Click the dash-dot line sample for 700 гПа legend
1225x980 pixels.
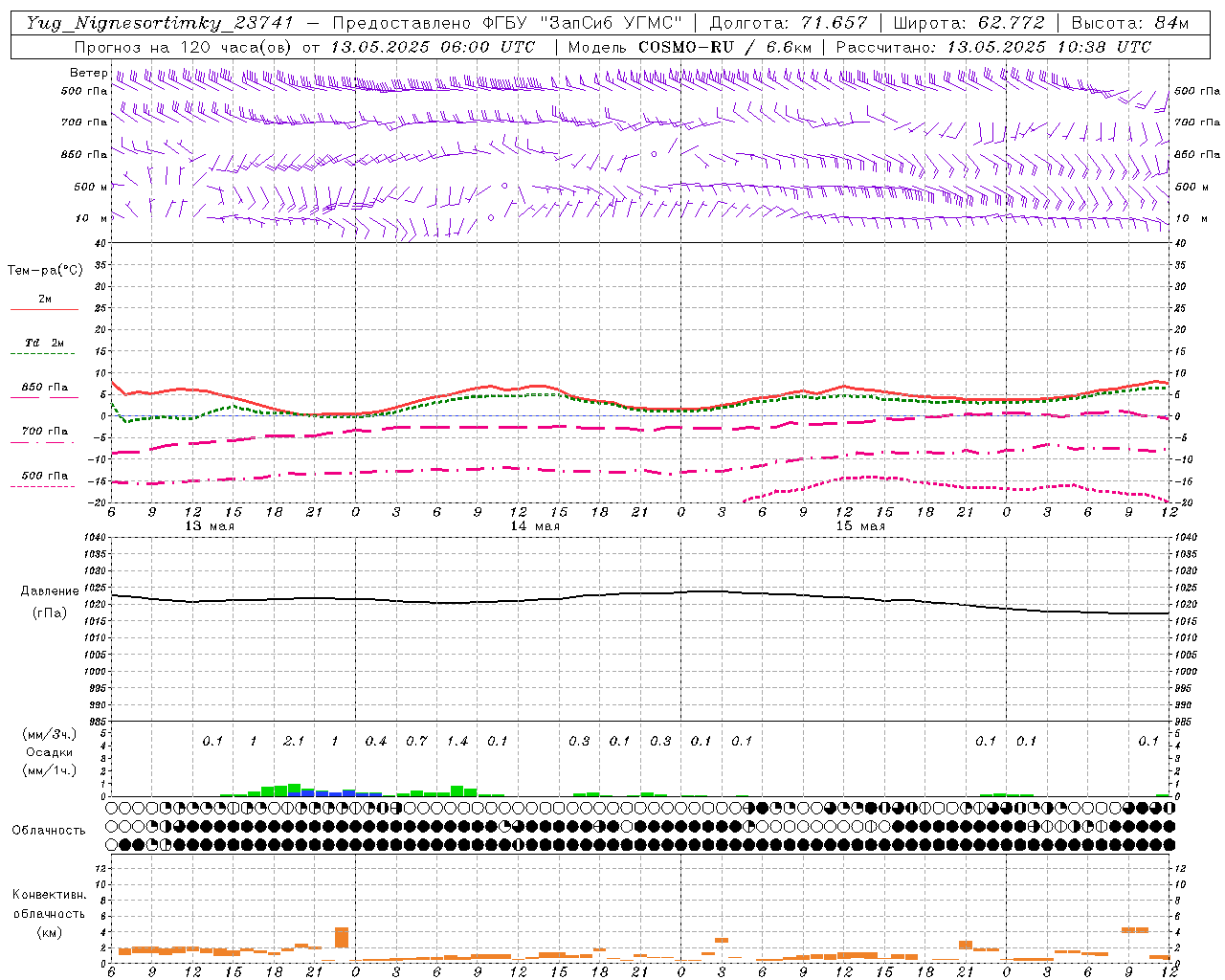[x=42, y=443]
